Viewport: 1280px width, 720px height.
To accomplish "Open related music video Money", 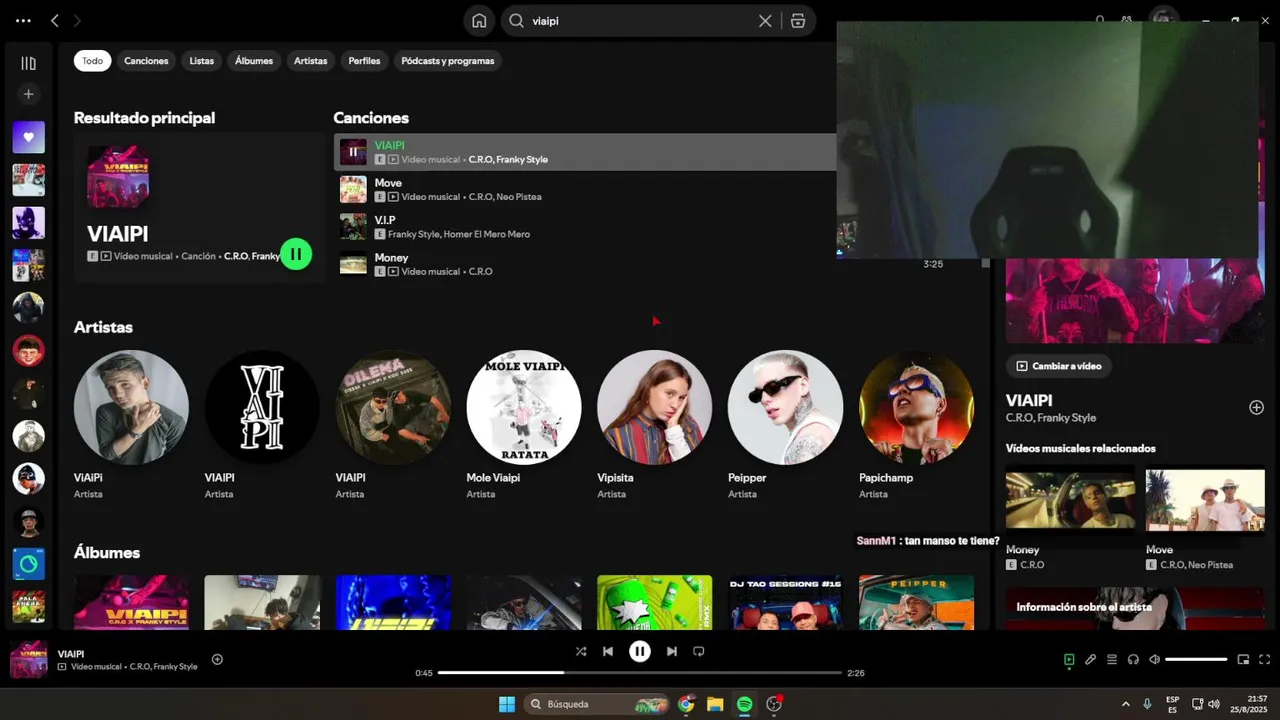I will click(1070, 500).
